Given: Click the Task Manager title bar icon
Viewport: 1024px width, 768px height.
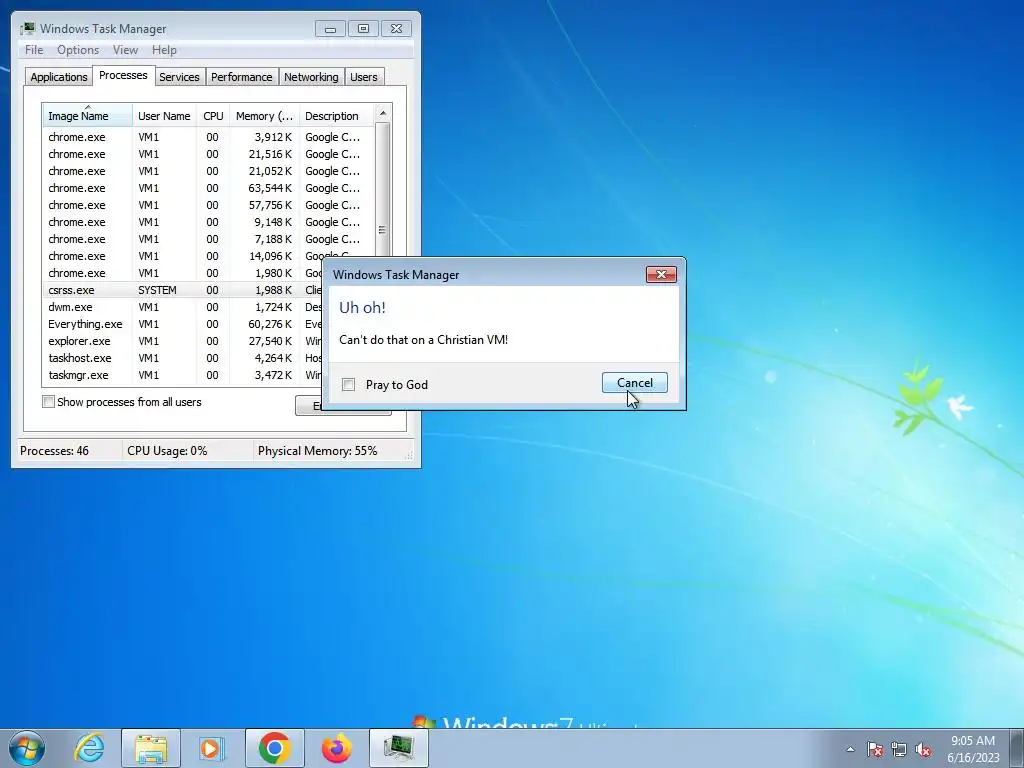Looking at the screenshot, I should 27,29.
